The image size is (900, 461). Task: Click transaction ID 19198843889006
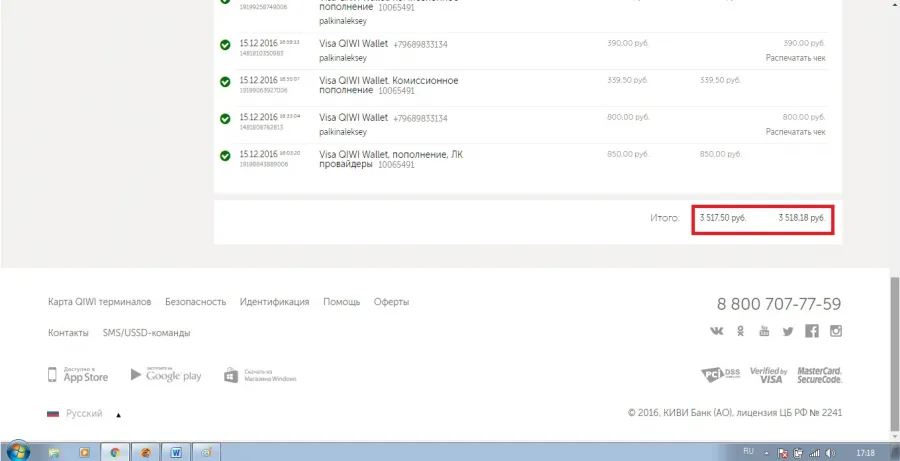click(x=263, y=164)
